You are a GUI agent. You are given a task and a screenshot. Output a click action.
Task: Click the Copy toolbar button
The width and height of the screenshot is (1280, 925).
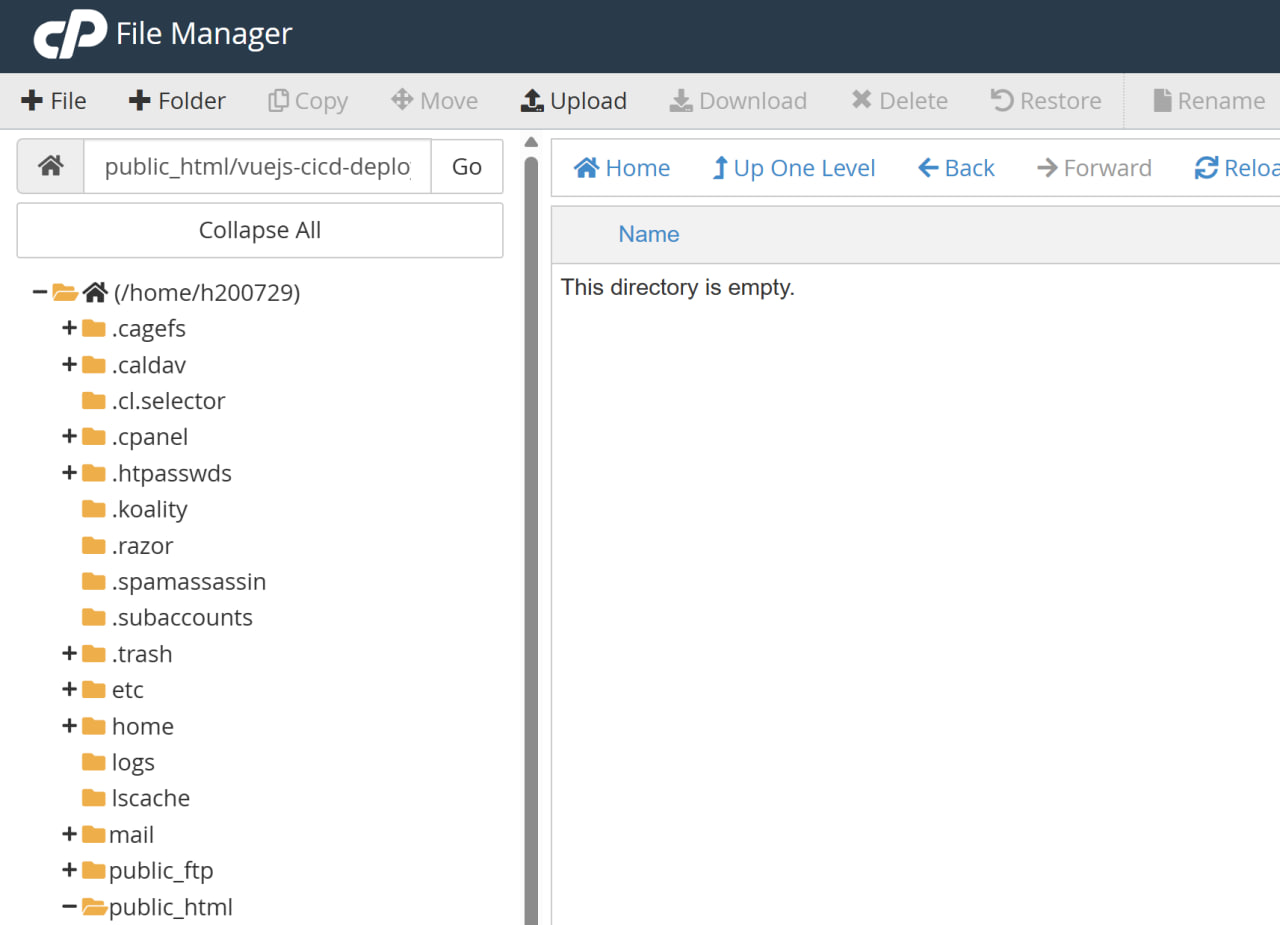[308, 101]
